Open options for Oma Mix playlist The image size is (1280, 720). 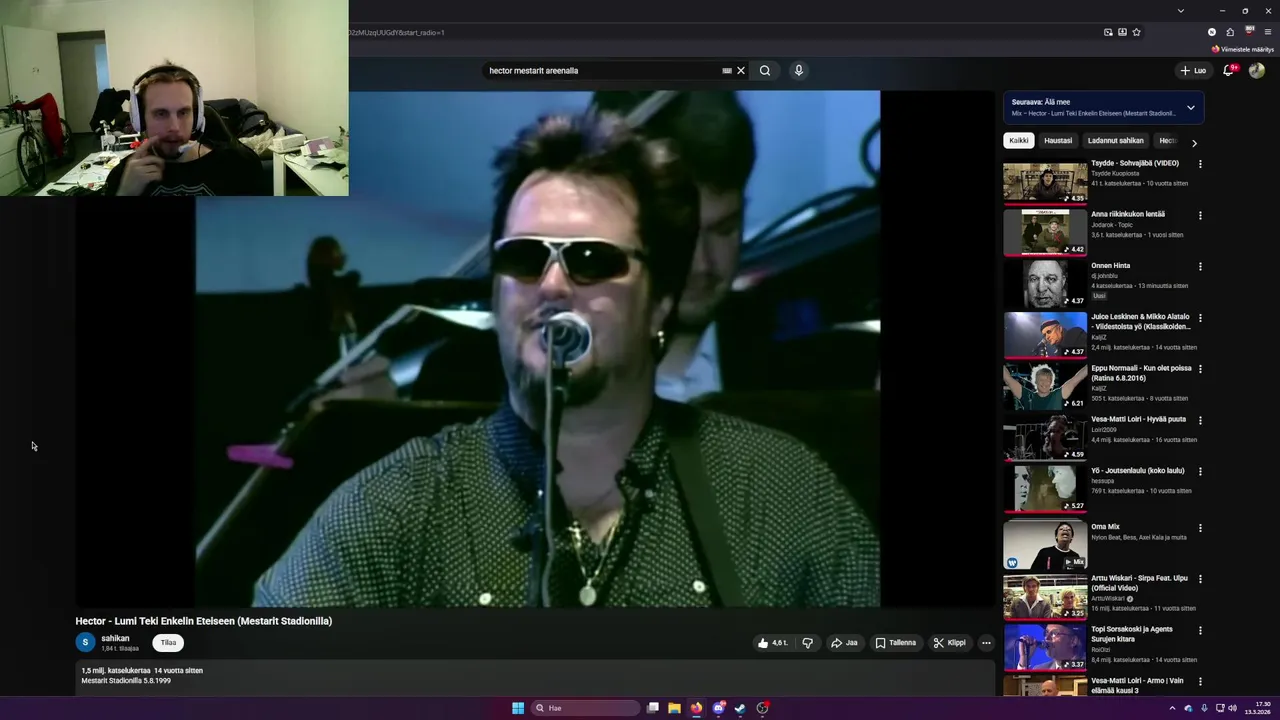pos(1200,528)
